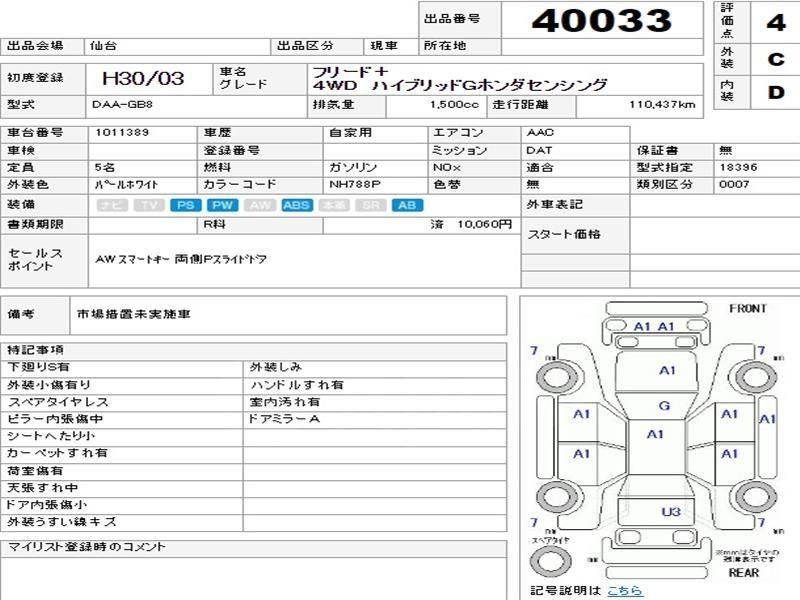This screenshot has width=800, height=600.
Task: Click the front-left tire in the diagram
Action: (556, 378)
